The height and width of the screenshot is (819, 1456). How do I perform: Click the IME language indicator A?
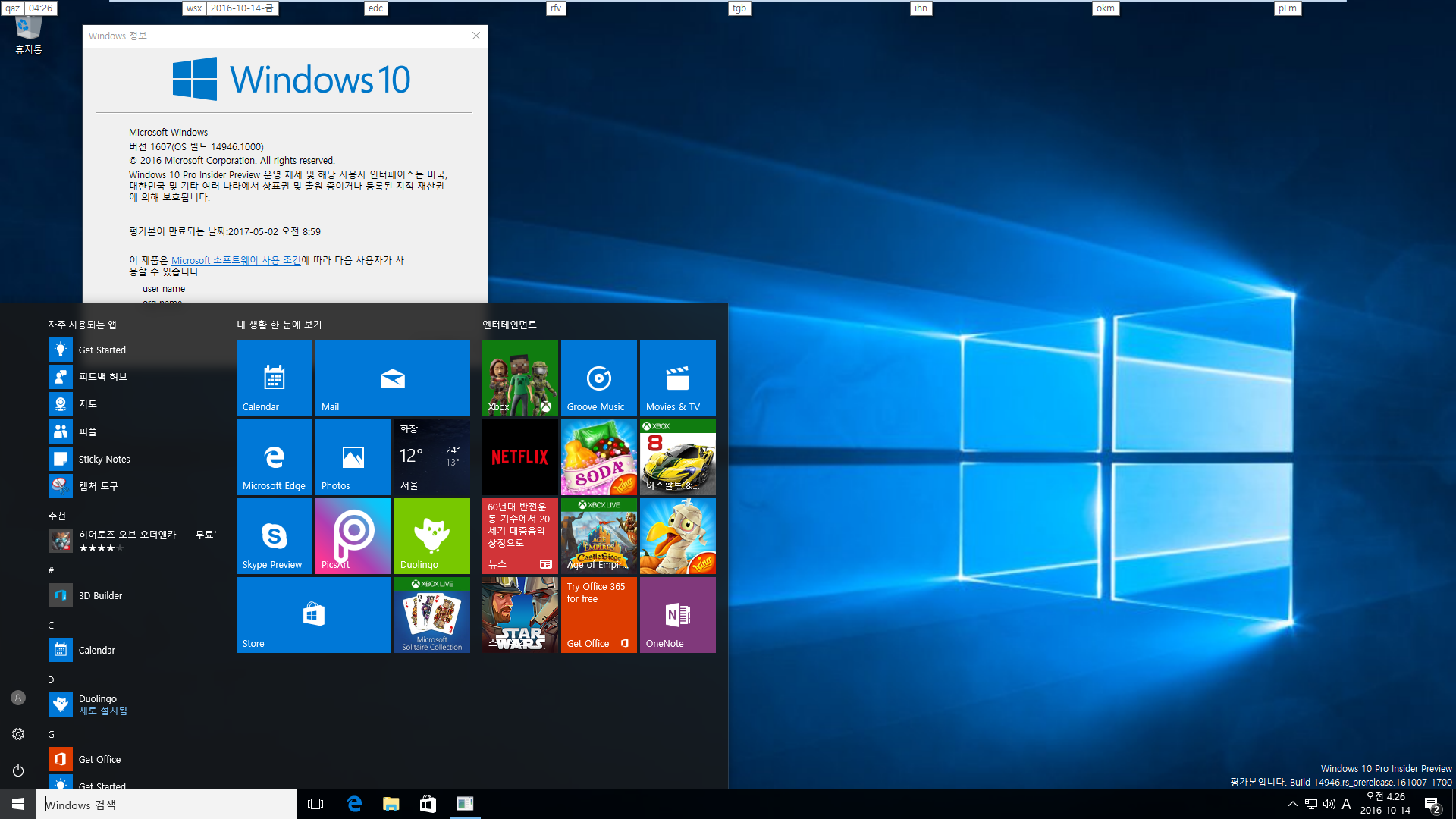coord(1347,804)
